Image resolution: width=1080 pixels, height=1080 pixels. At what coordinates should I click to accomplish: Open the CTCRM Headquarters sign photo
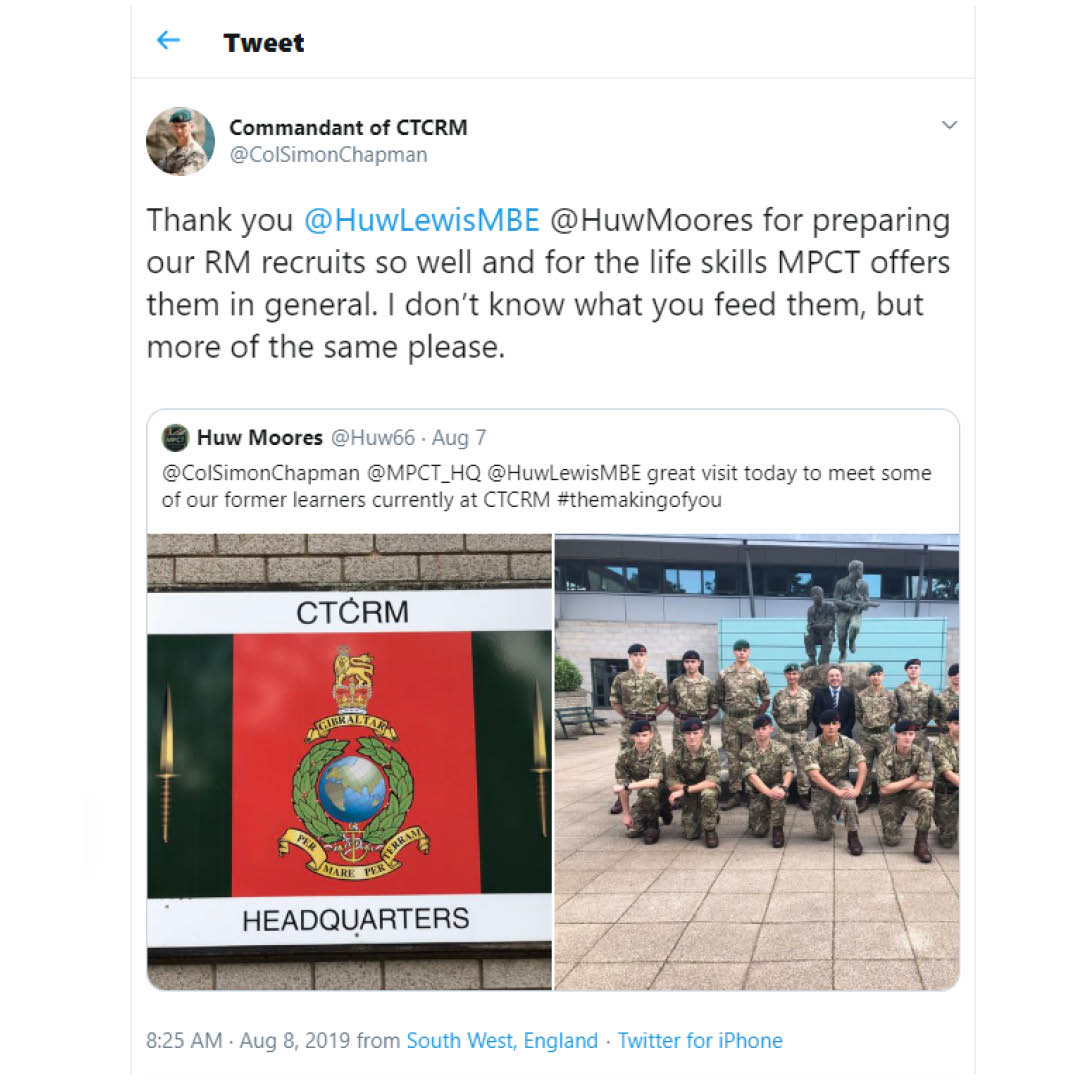(x=349, y=762)
